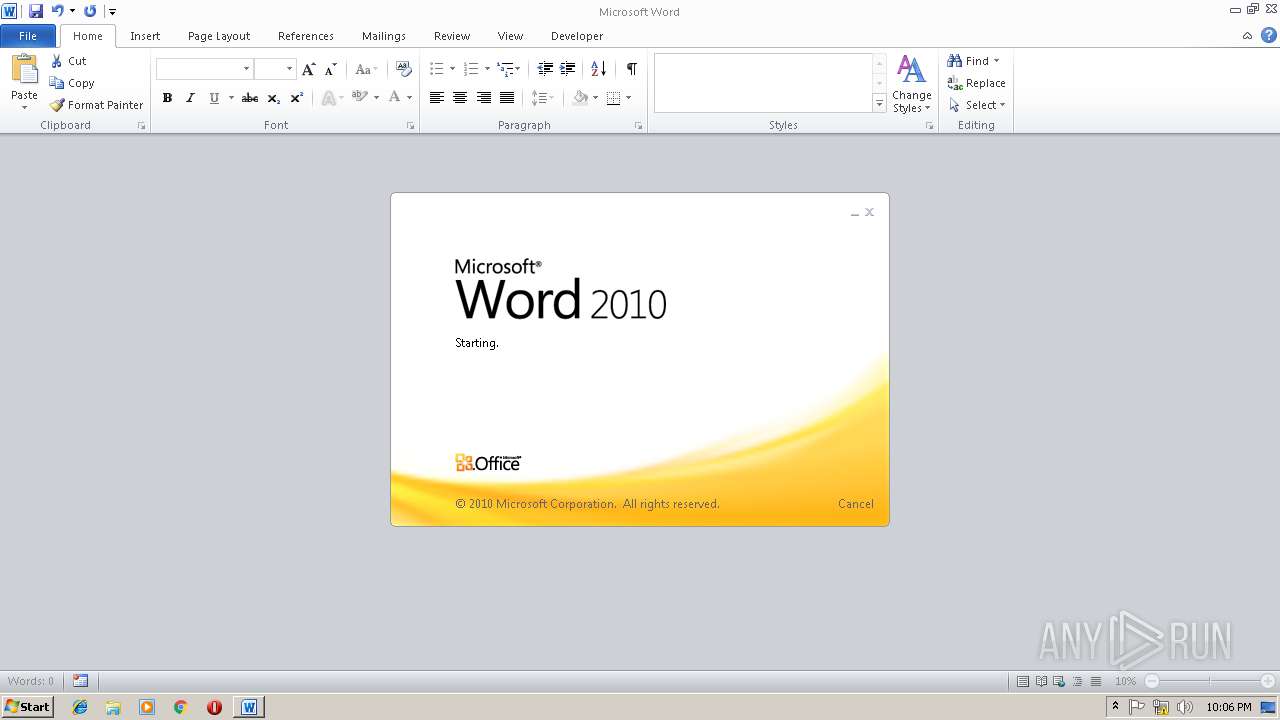Image resolution: width=1280 pixels, height=720 pixels.
Task: Click the Replace button
Action: (x=977, y=83)
